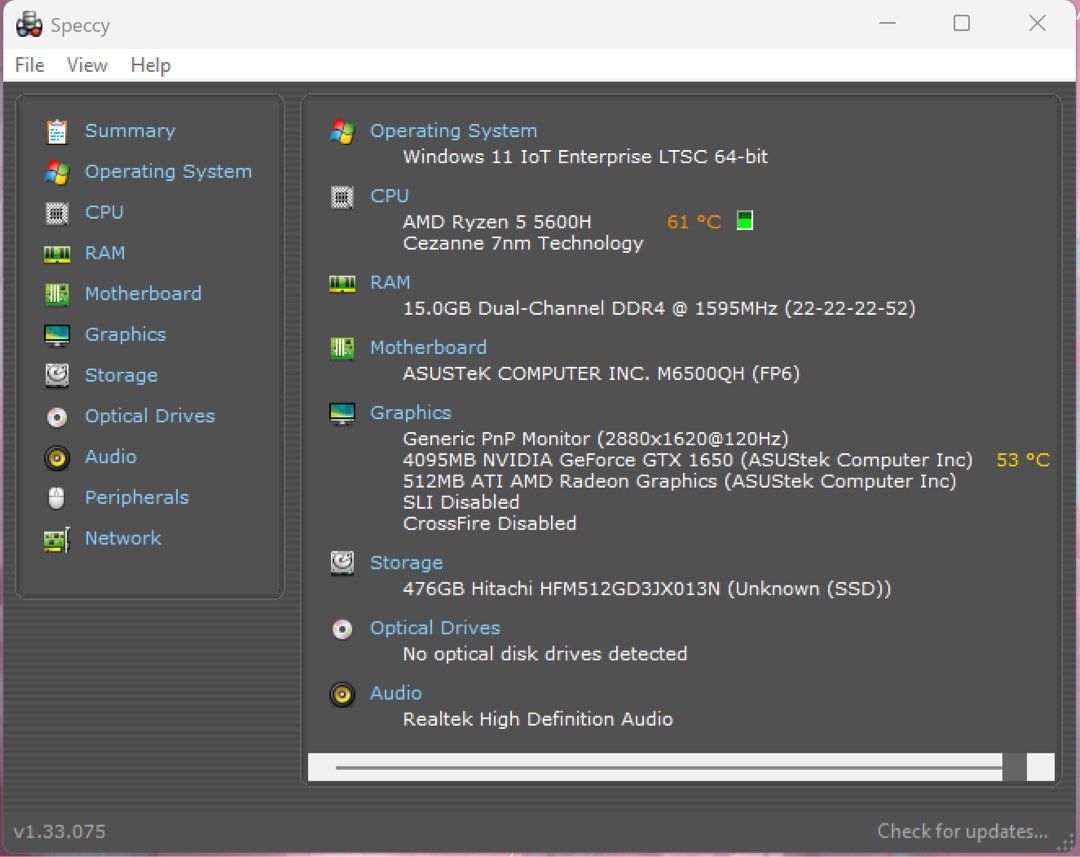Click the Motherboard icon in the summary panel
This screenshot has width=1080, height=857.
tap(342, 348)
